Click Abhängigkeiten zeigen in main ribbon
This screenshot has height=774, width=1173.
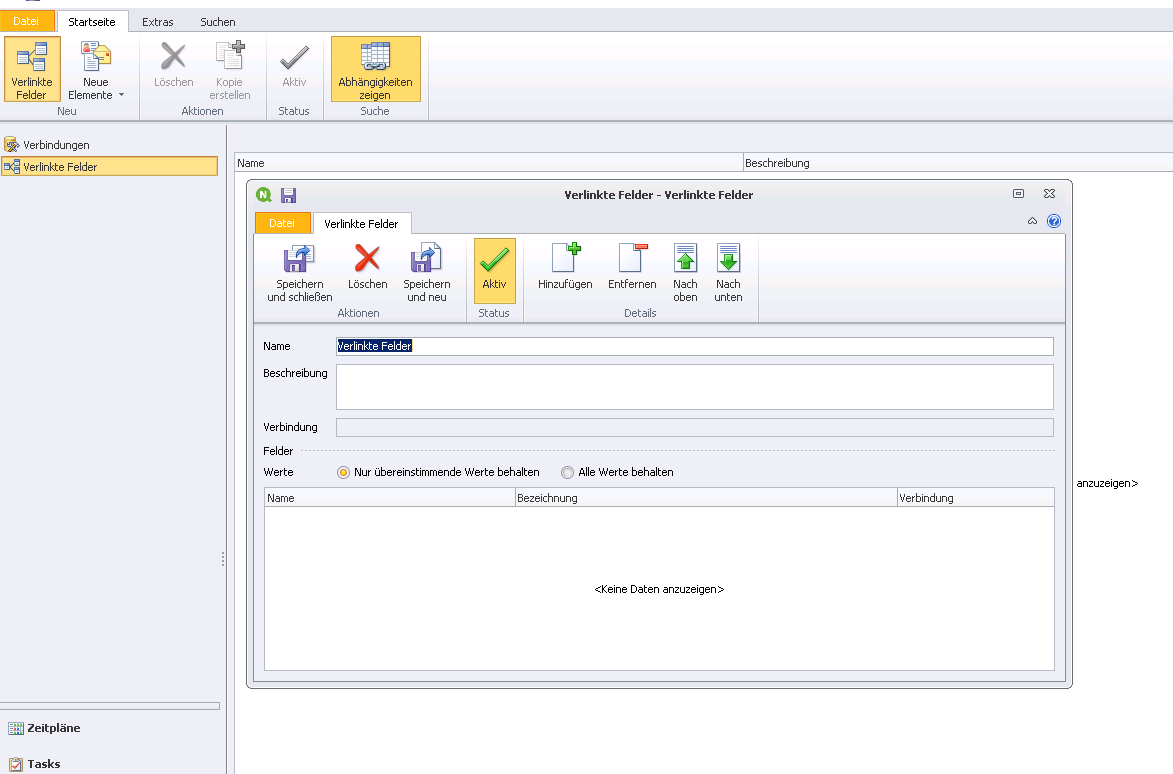[375, 69]
